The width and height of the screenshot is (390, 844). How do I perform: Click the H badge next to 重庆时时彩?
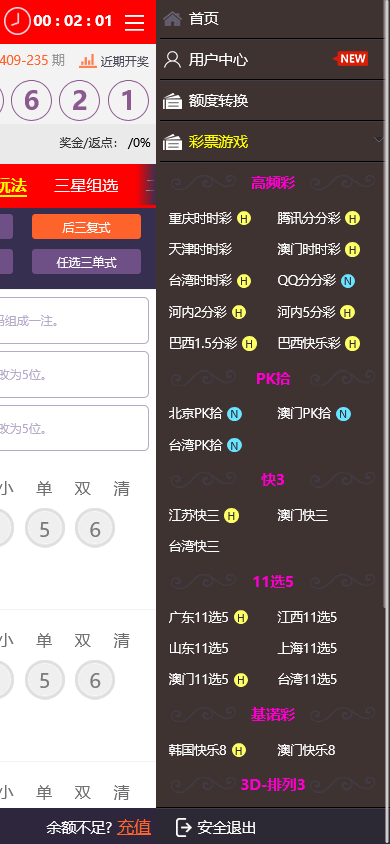tap(244, 219)
